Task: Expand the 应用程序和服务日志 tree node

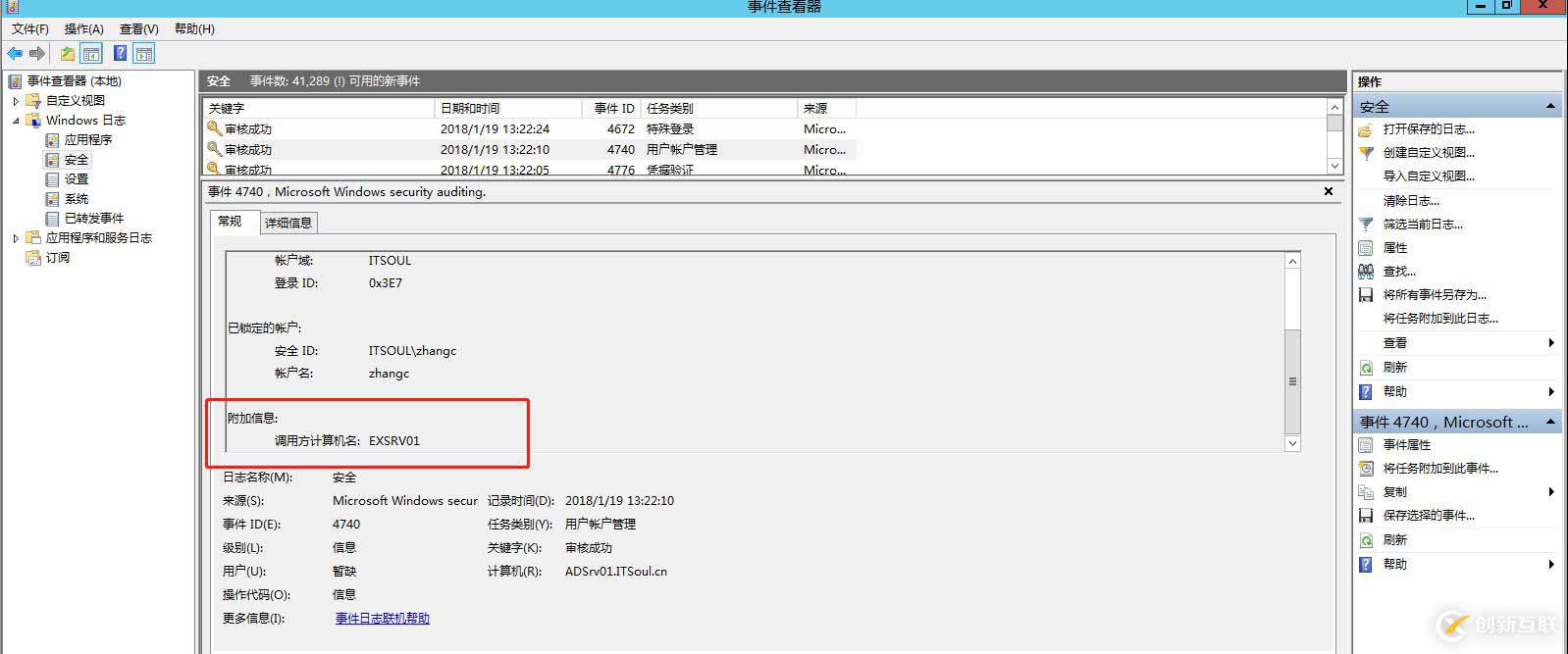Action: point(16,238)
